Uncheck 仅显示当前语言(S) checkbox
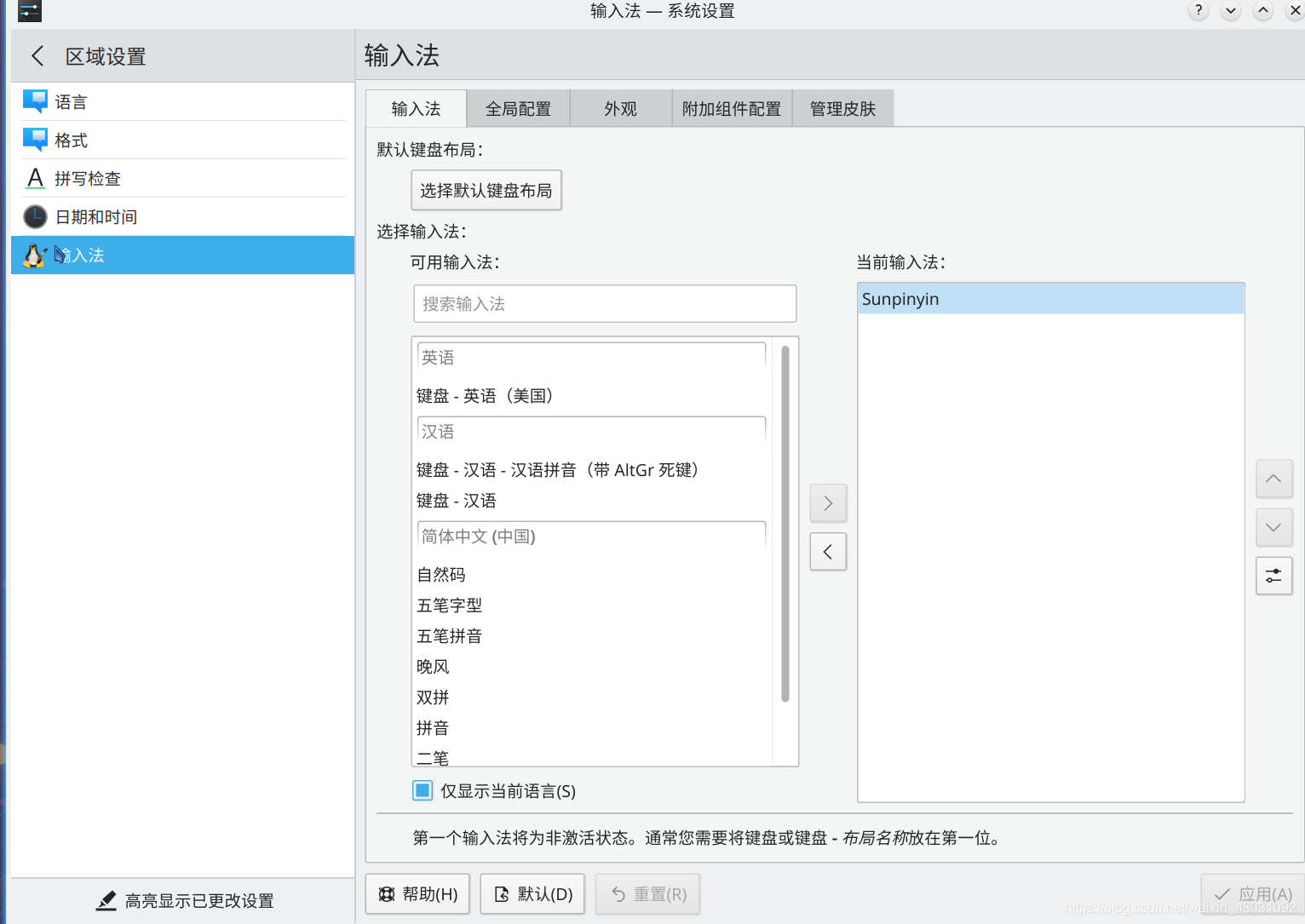1305x924 pixels. click(x=423, y=790)
